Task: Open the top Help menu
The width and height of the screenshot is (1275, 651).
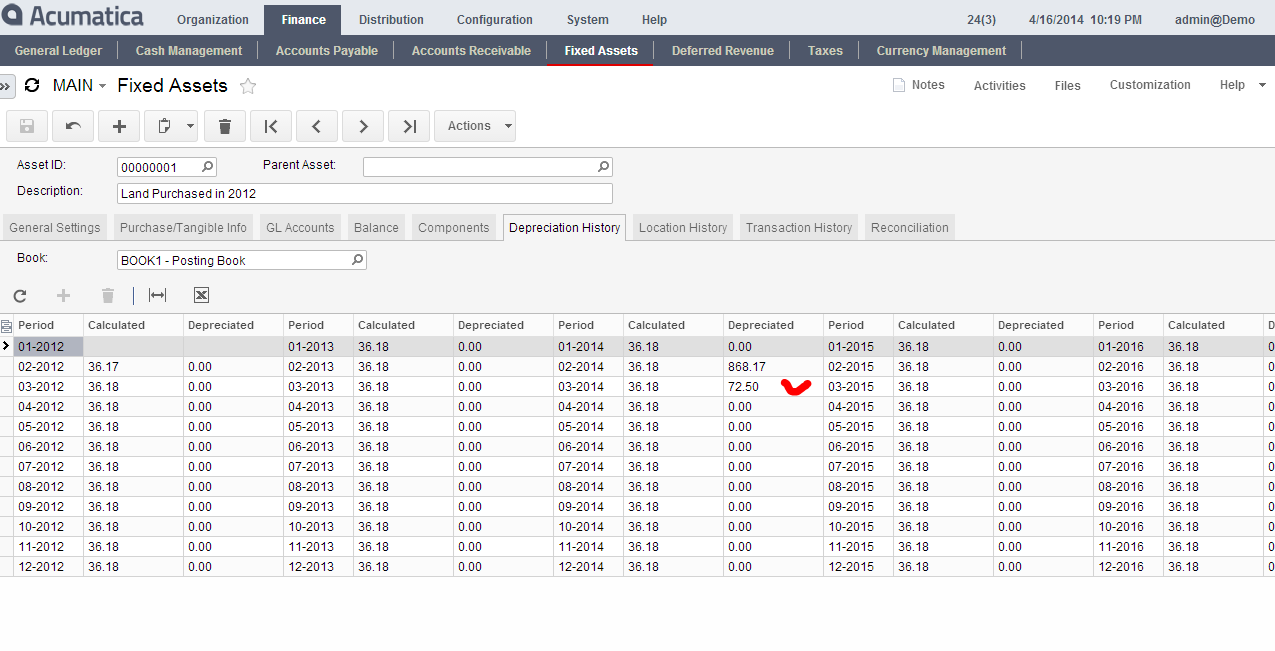Action: point(654,20)
